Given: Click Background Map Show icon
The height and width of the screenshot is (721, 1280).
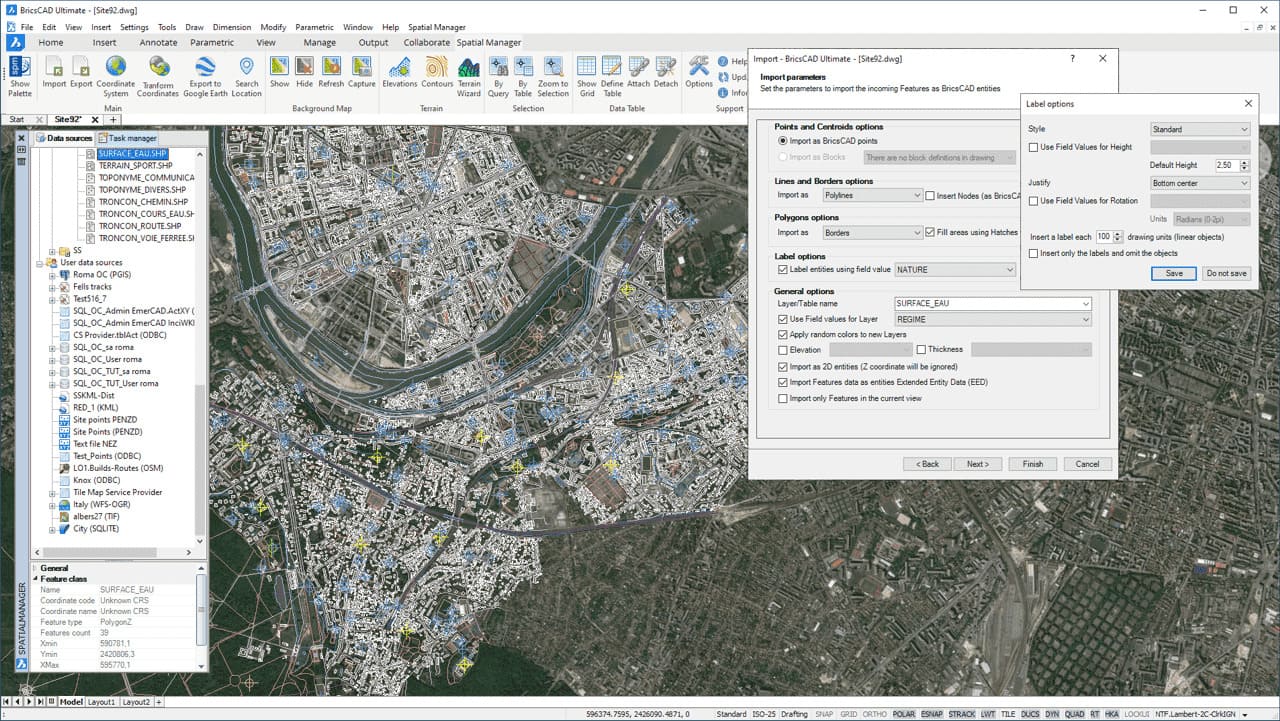Looking at the screenshot, I should click(280, 72).
